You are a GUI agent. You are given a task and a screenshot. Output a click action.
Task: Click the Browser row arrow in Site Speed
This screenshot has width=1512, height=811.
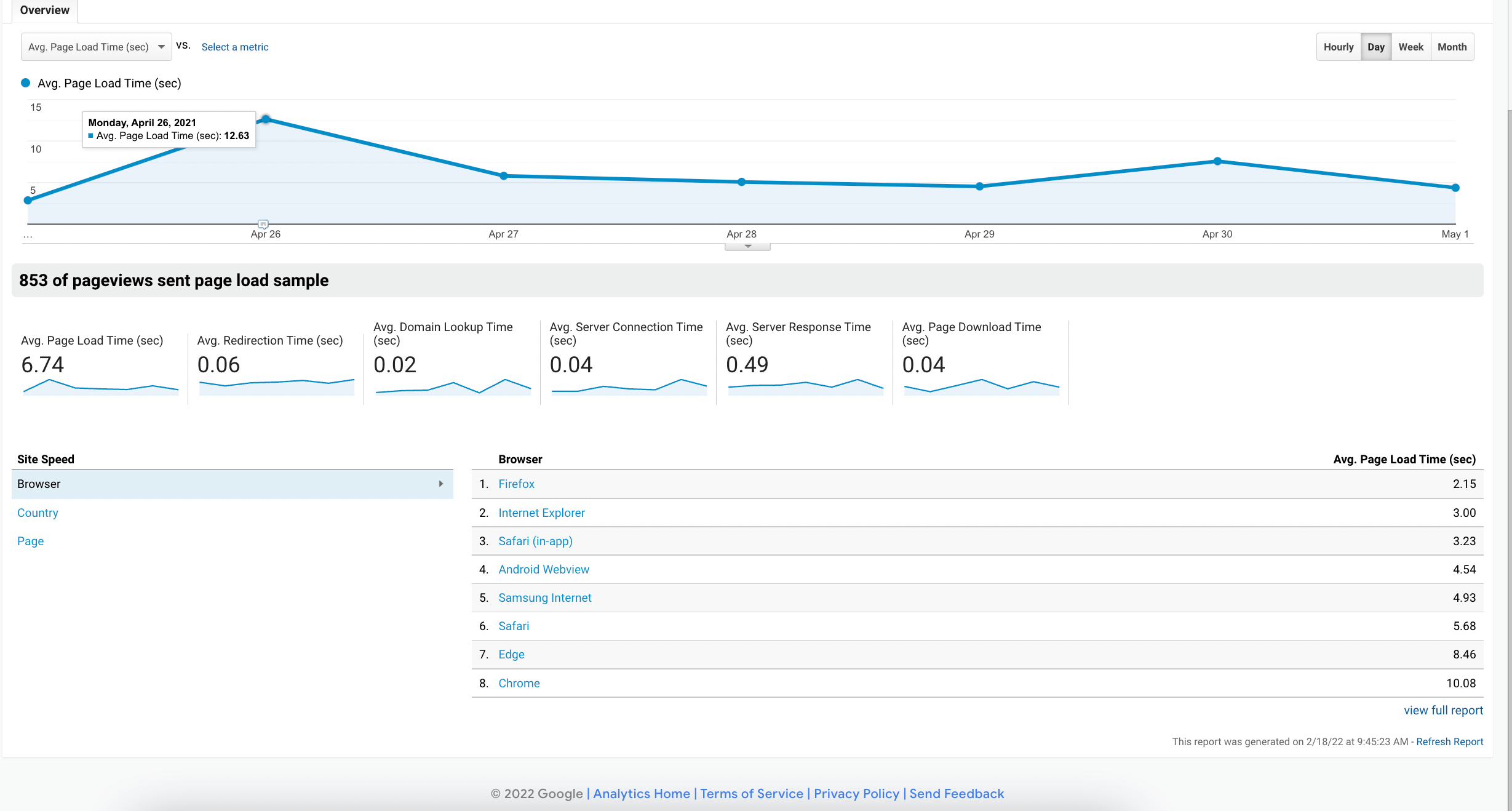pos(440,484)
